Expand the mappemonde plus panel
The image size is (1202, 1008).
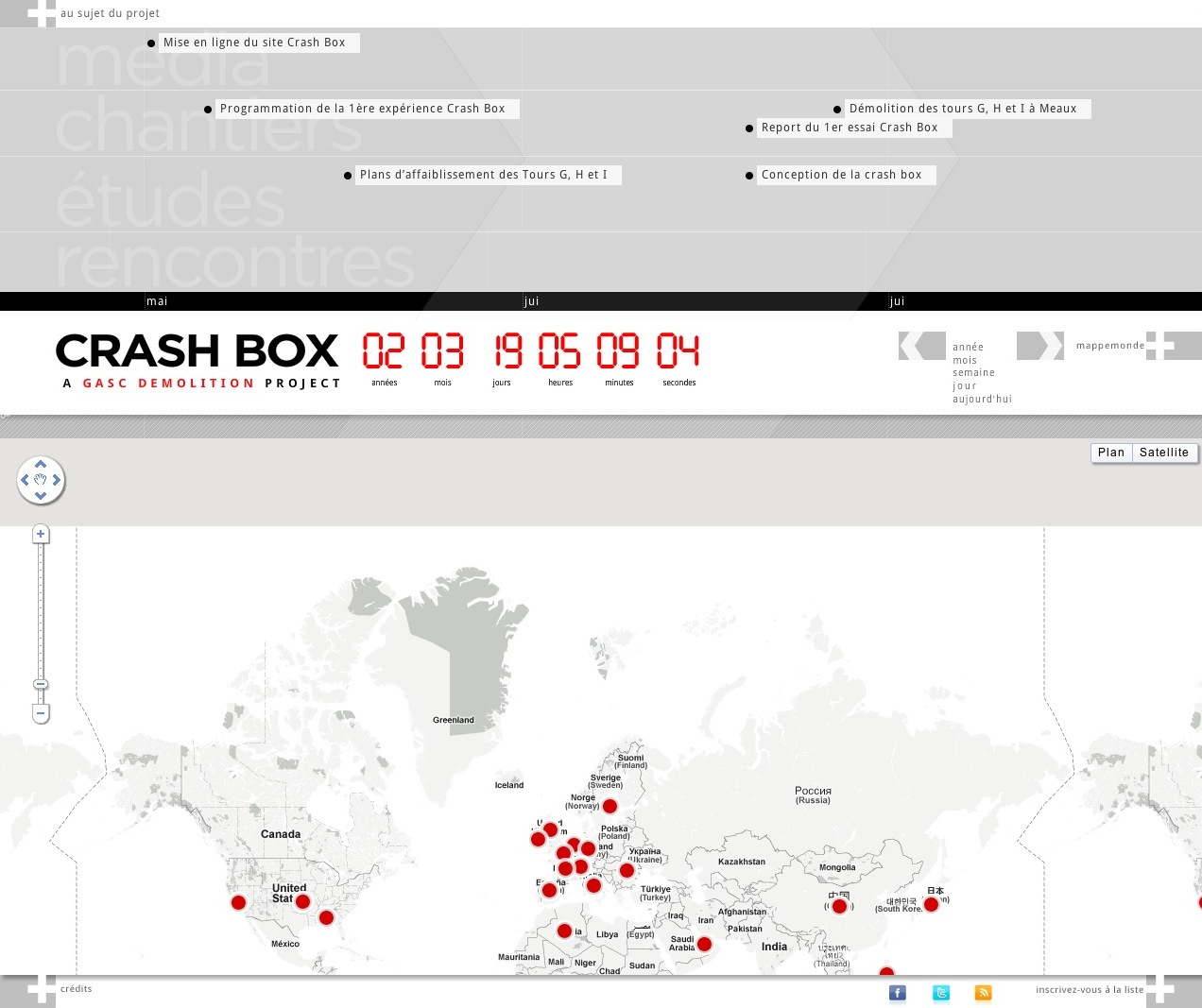pyautogui.click(x=1159, y=346)
